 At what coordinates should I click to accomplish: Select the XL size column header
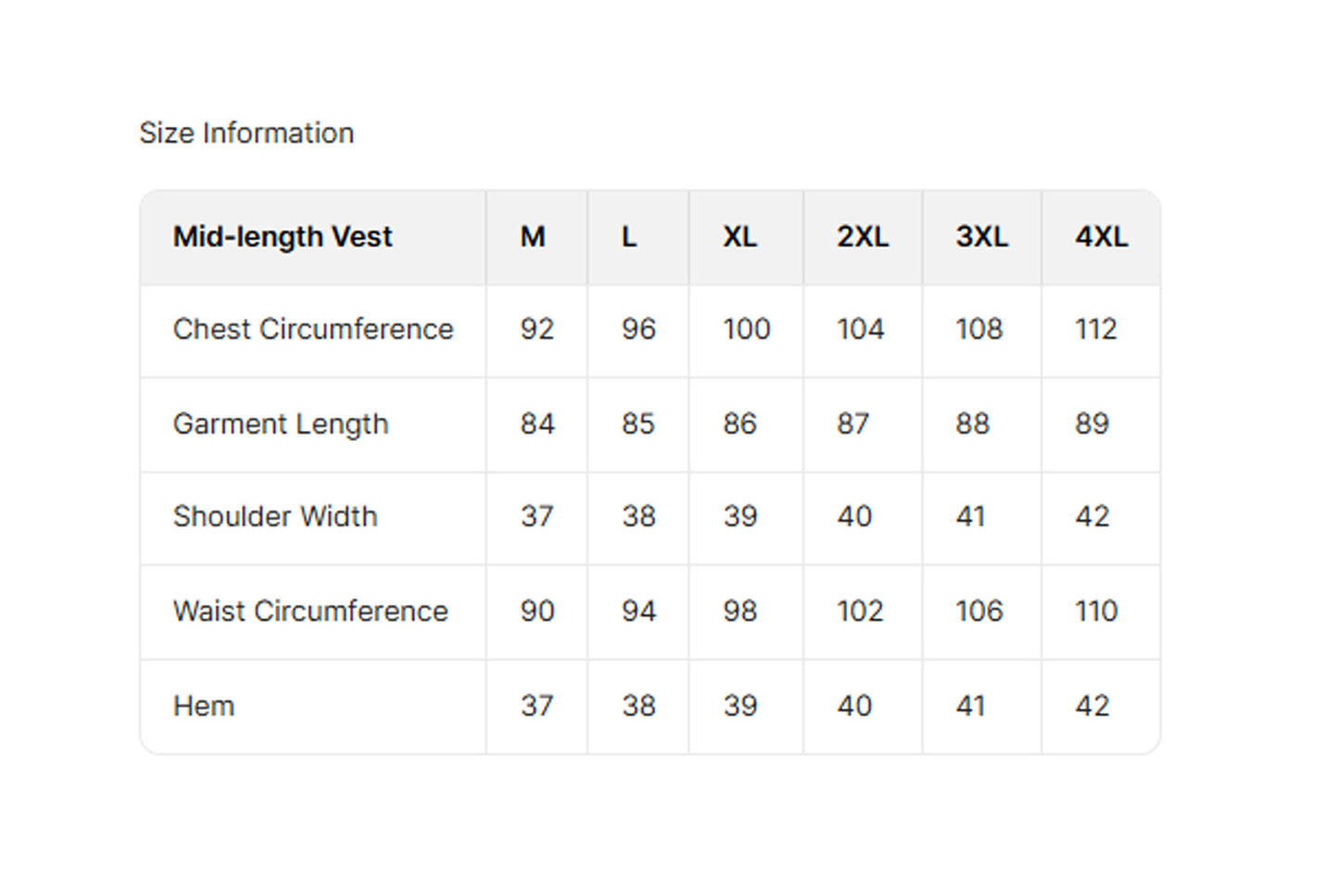click(x=739, y=237)
